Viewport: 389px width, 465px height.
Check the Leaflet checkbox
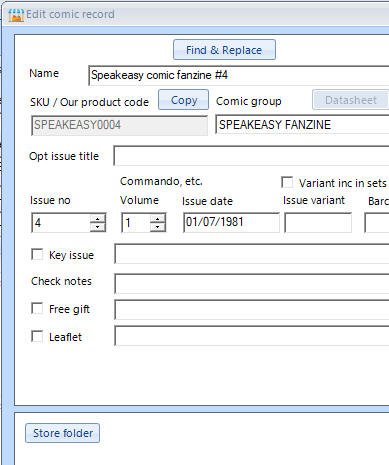click(x=37, y=336)
